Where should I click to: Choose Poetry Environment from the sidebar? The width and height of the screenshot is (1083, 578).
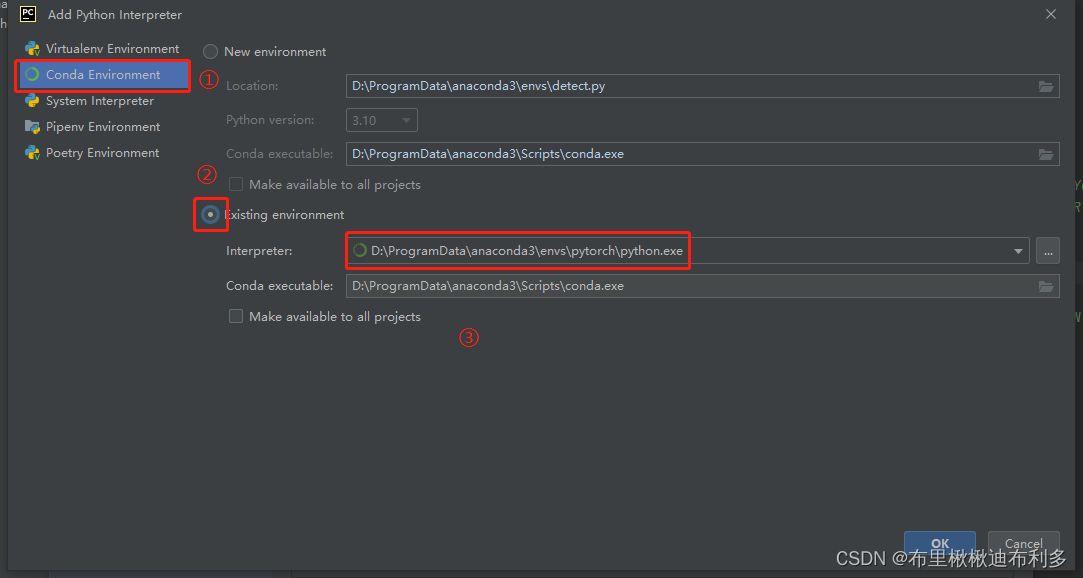(x=103, y=152)
